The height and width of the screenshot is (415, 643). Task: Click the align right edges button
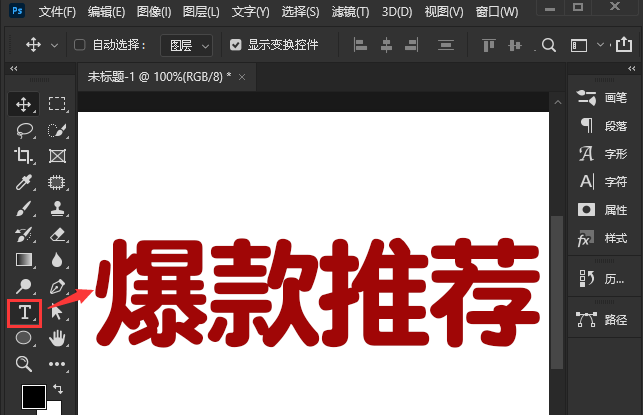coord(411,45)
